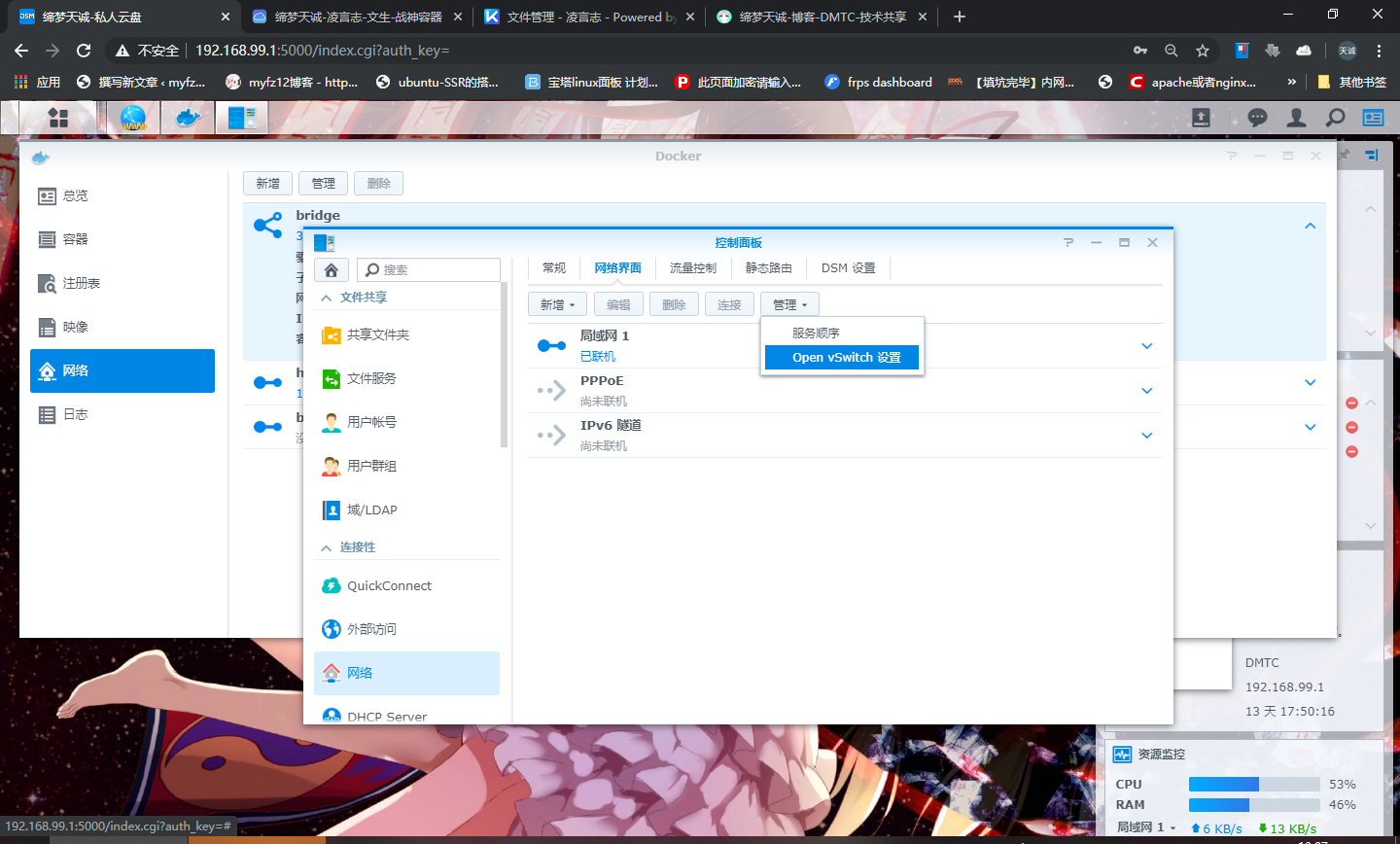This screenshot has height=844, width=1400.
Task: View Docker 日志
Action: [x=122, y=413]
